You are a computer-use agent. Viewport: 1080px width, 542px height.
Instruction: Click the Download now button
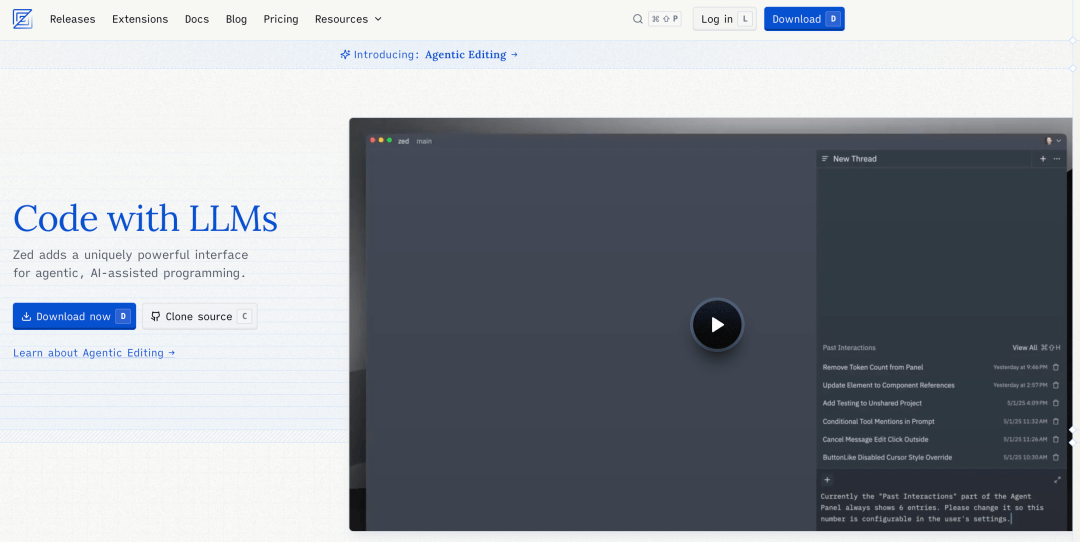pyautogui.click(x=74, y=317)
